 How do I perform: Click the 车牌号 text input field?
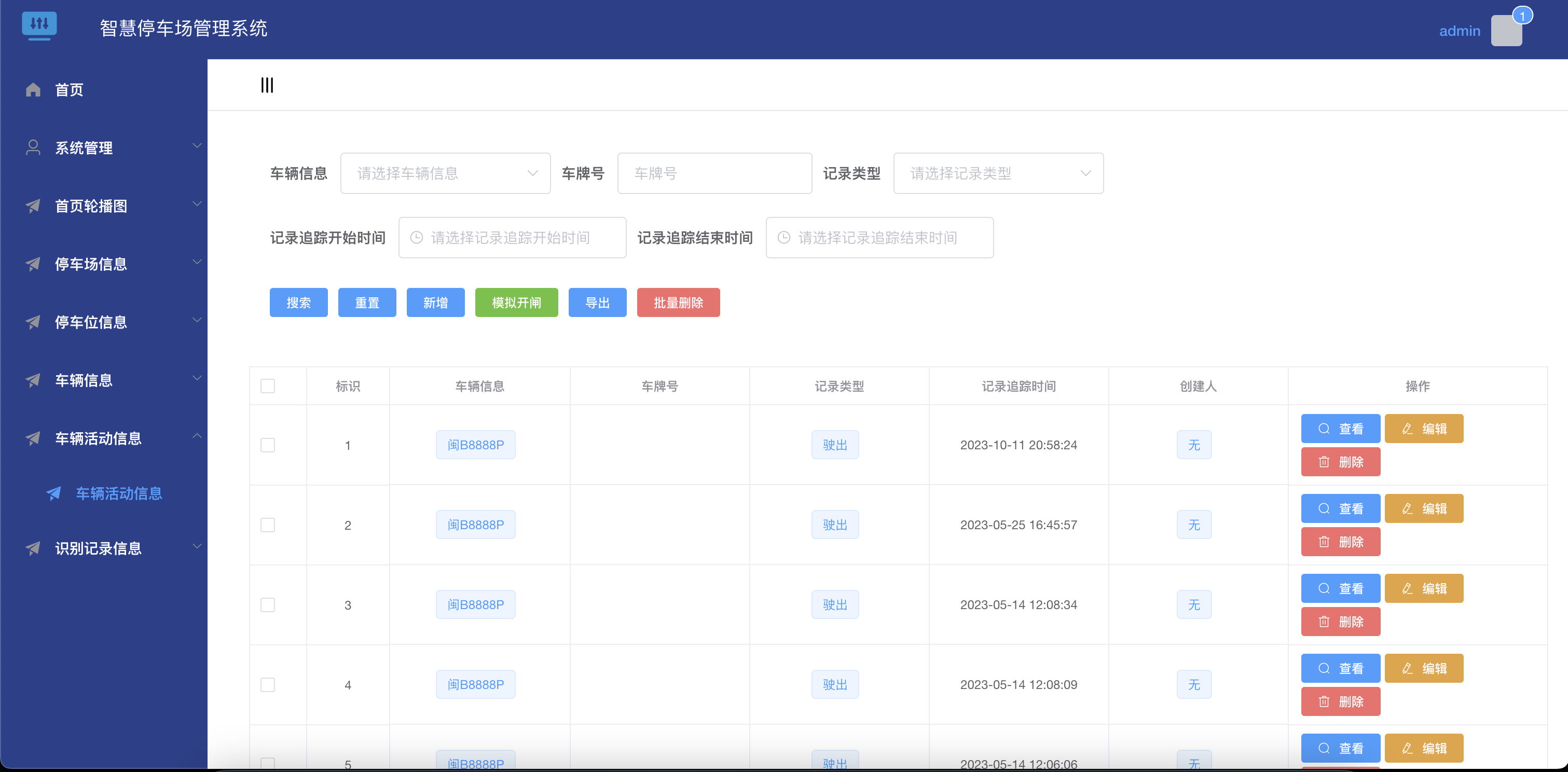click(714, 173)
